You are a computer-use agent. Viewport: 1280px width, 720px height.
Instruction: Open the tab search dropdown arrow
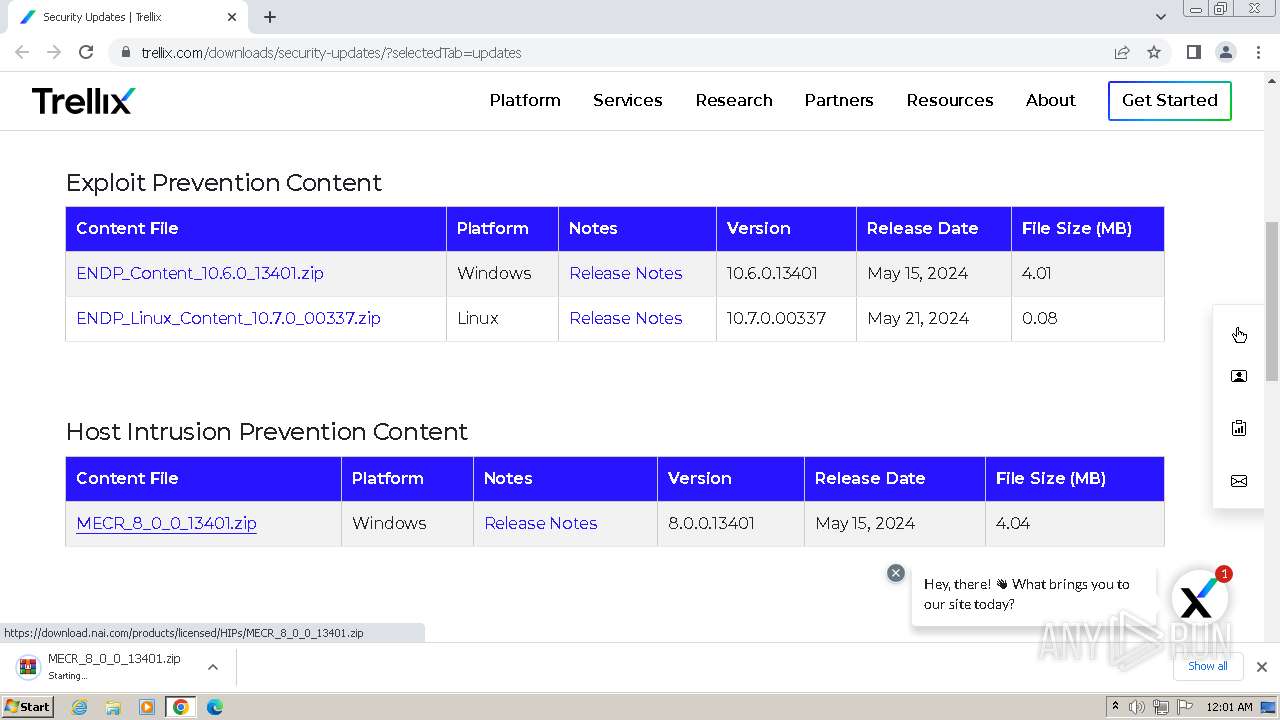[x=1160, y=17]
